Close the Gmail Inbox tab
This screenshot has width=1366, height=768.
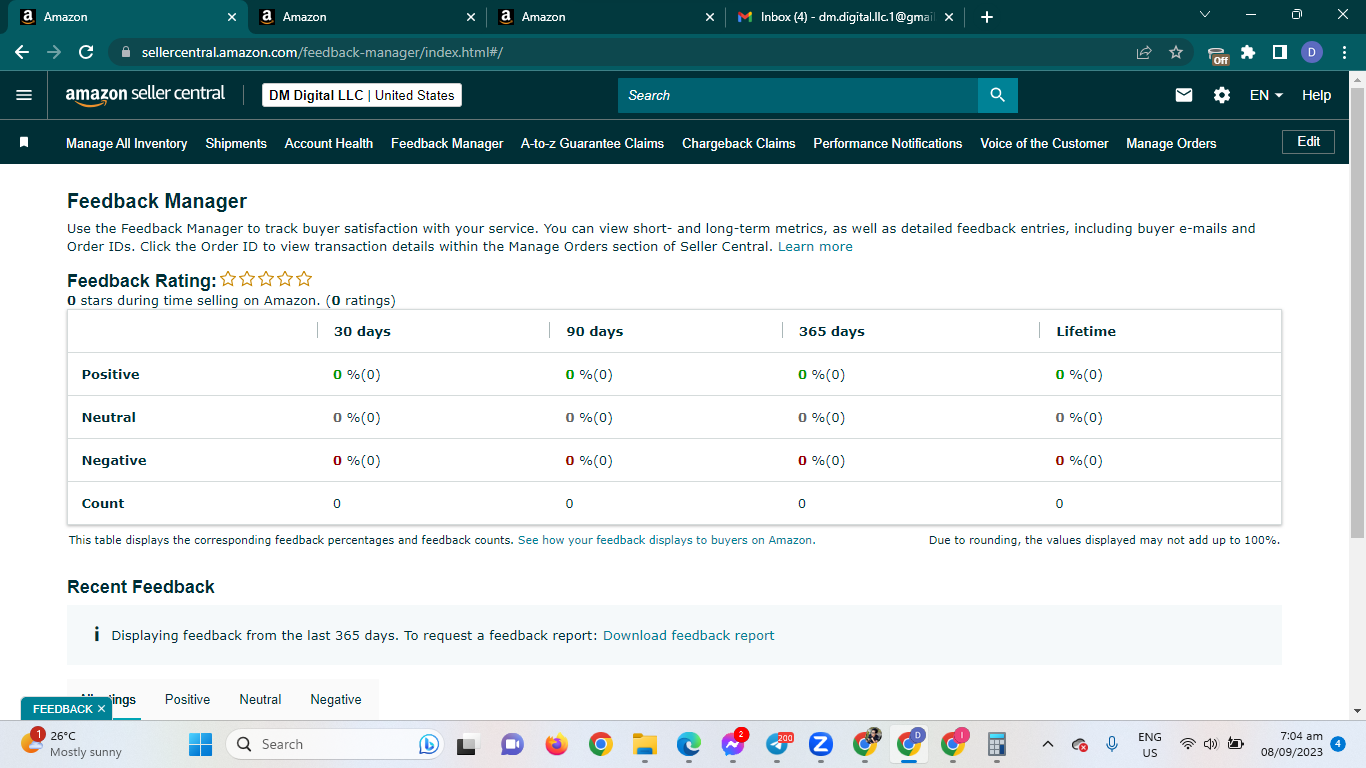(949, 17)
